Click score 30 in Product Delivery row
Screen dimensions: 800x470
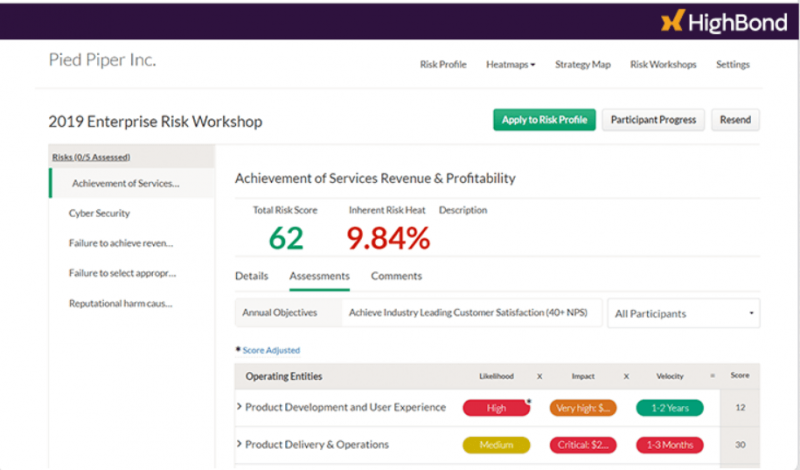coord(740,445)
